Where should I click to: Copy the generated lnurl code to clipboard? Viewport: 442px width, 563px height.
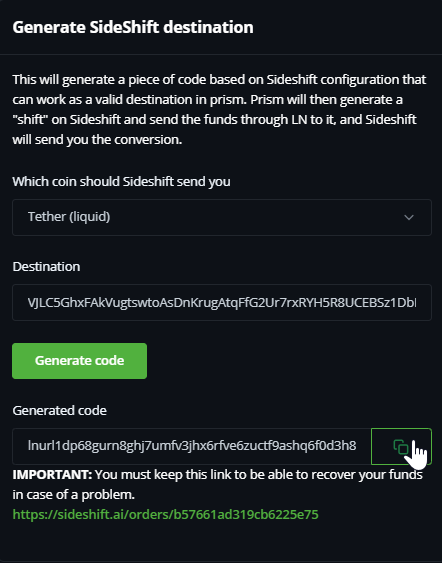(x=401, y=446)
